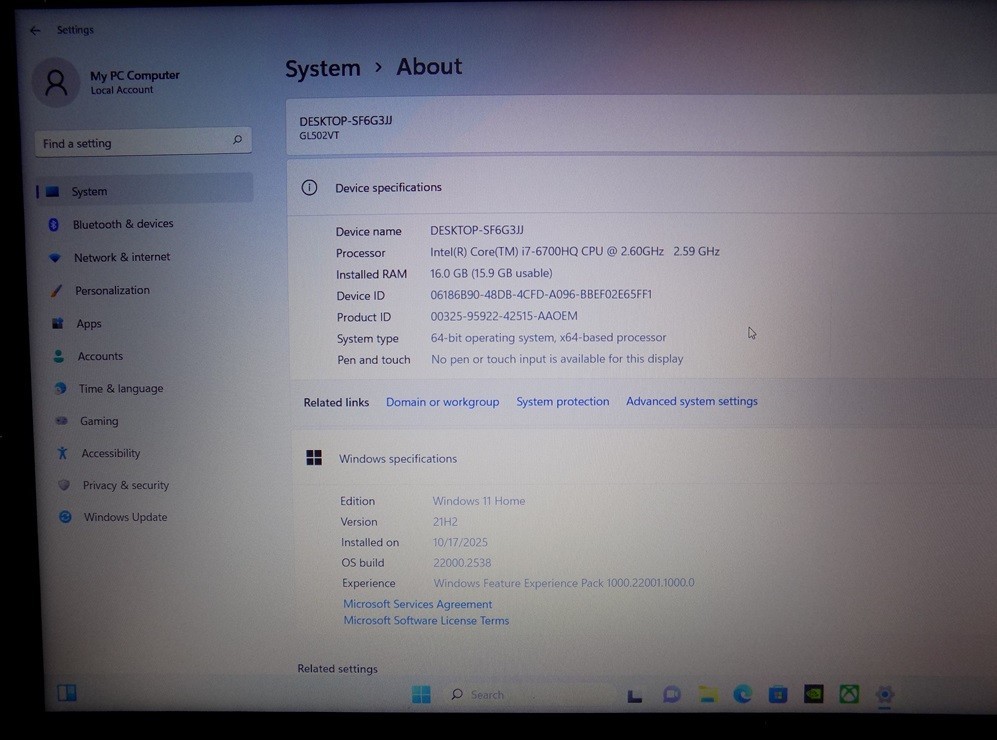This screenshot has width=997, height=740.
Task: Open Advanced system settings link
Action: pos(692,401)
